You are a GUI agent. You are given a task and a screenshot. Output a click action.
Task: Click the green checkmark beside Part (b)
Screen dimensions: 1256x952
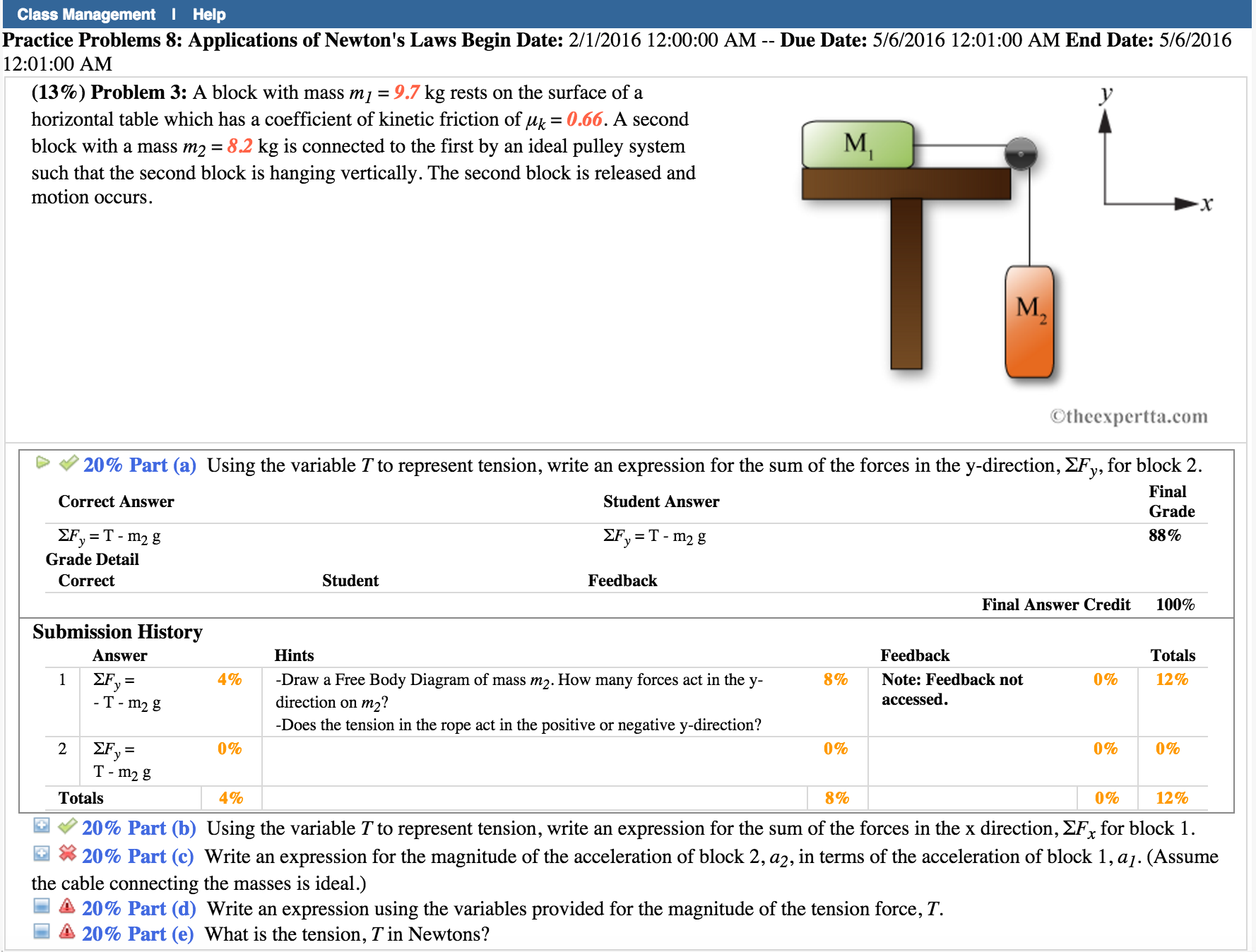pyautogui.click(x=66, y=828)
